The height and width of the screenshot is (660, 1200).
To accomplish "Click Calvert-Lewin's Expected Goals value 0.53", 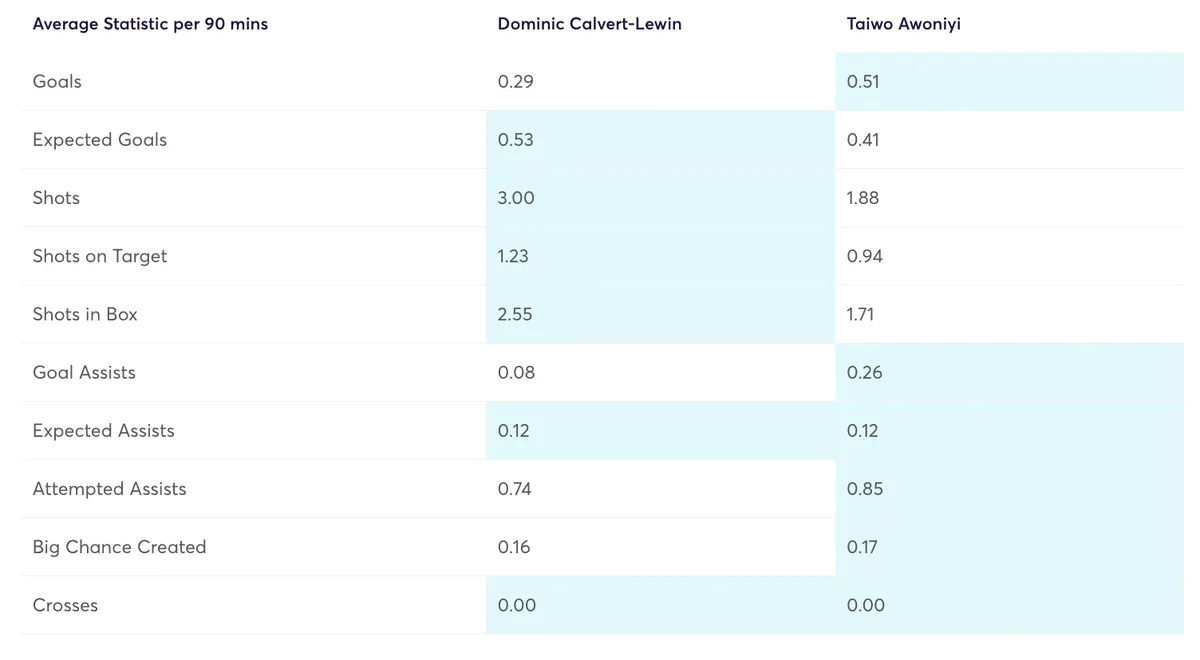I will coord(516,140).
